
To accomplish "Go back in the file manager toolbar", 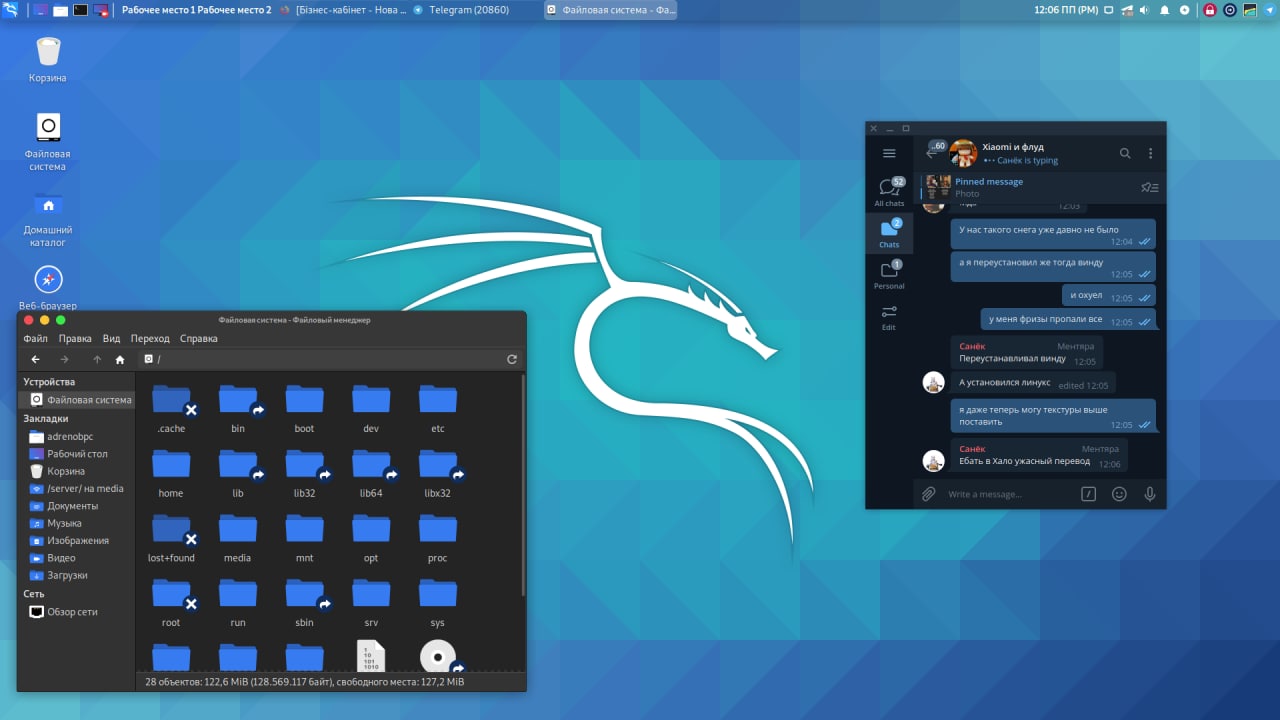I will 36,359.
